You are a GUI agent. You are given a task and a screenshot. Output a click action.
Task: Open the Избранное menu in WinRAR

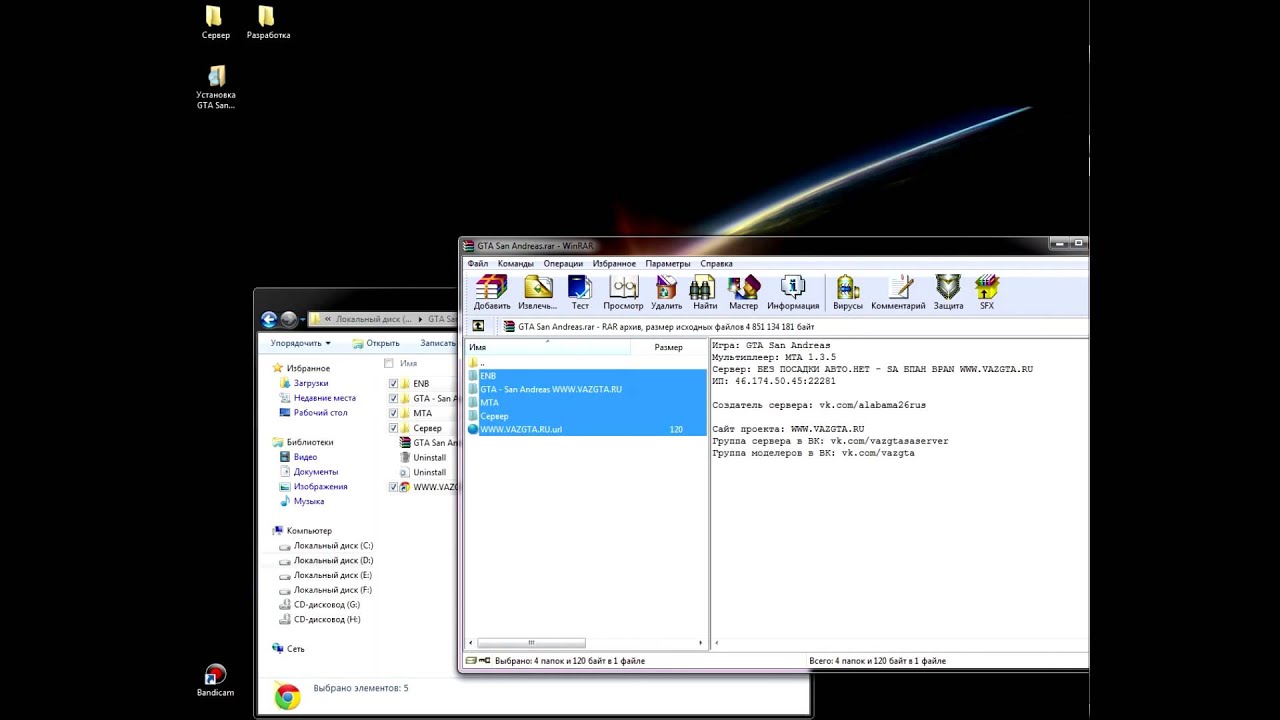point(614,264)
